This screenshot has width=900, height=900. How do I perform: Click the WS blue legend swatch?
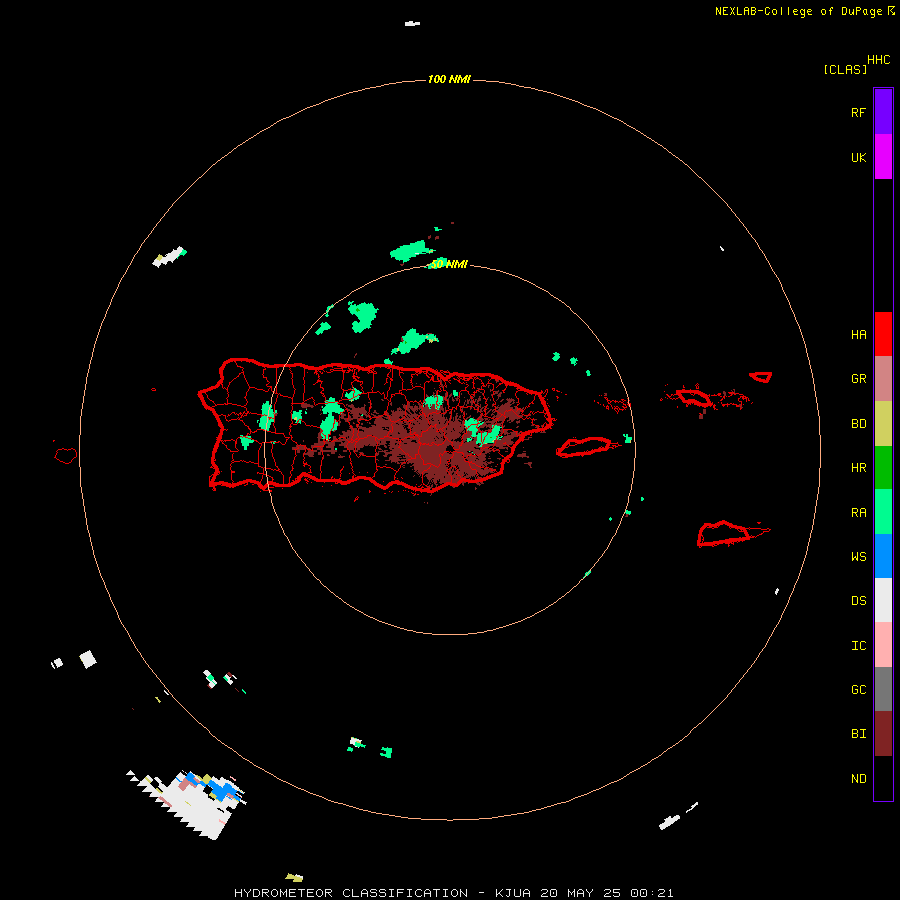883,556
